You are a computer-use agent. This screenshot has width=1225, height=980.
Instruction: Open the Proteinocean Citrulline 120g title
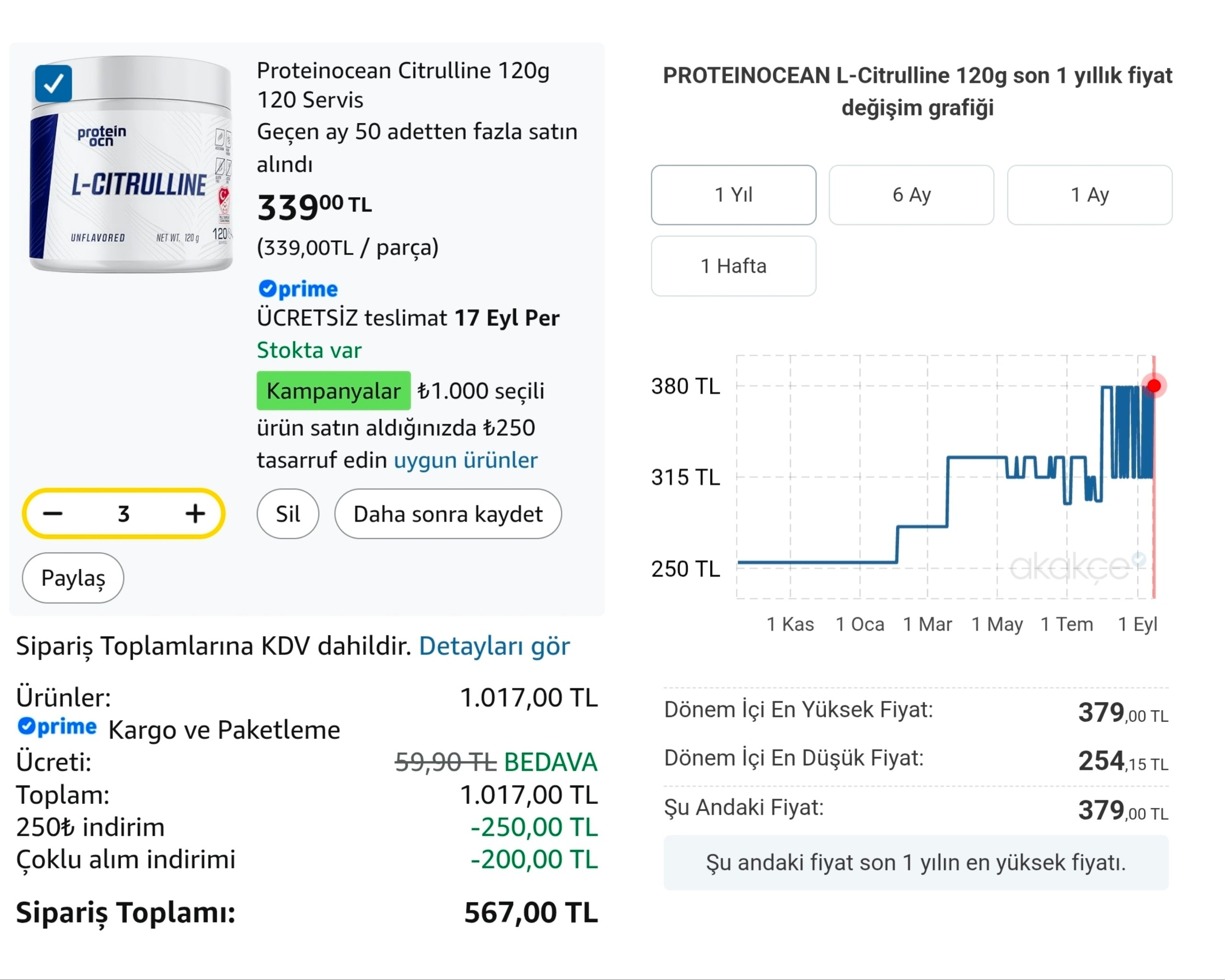[x=403, y=85]
